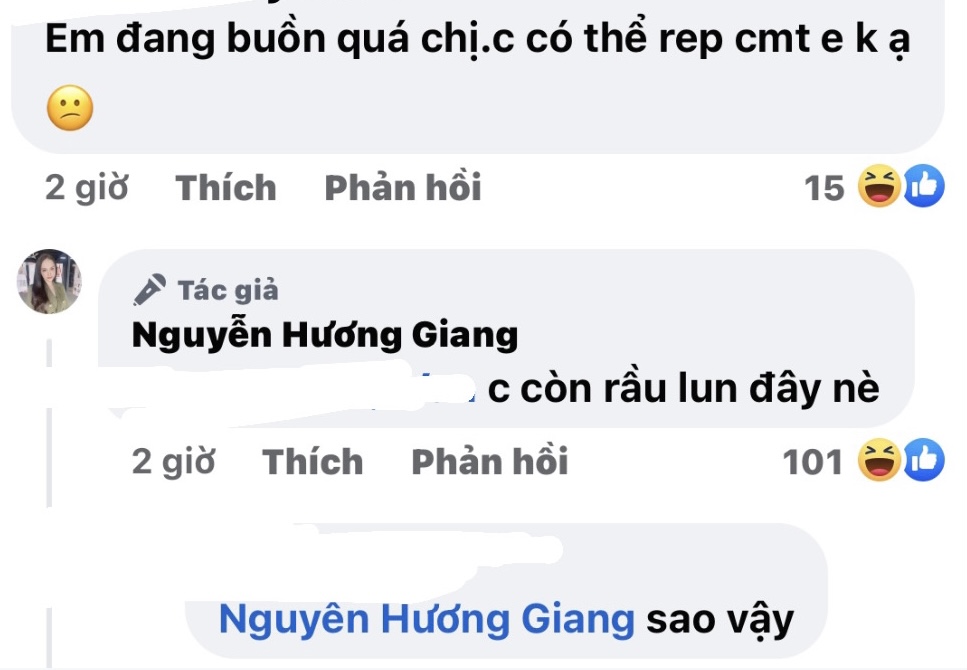Reply to first comment with Phản hồi
The height and width of the screenshot is (670, 967).
coord(403,188)
